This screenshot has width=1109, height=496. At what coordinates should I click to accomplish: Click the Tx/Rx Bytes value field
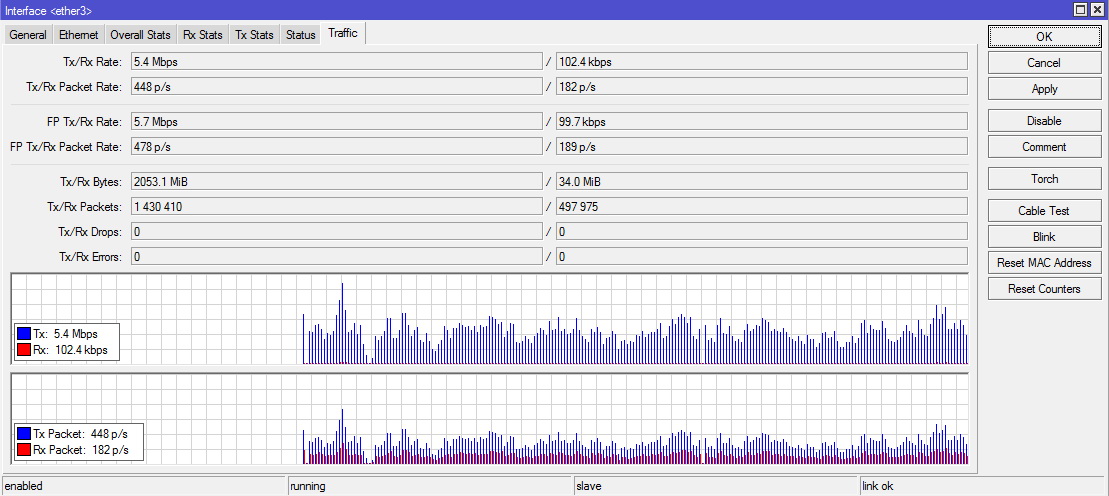(336, 181)
